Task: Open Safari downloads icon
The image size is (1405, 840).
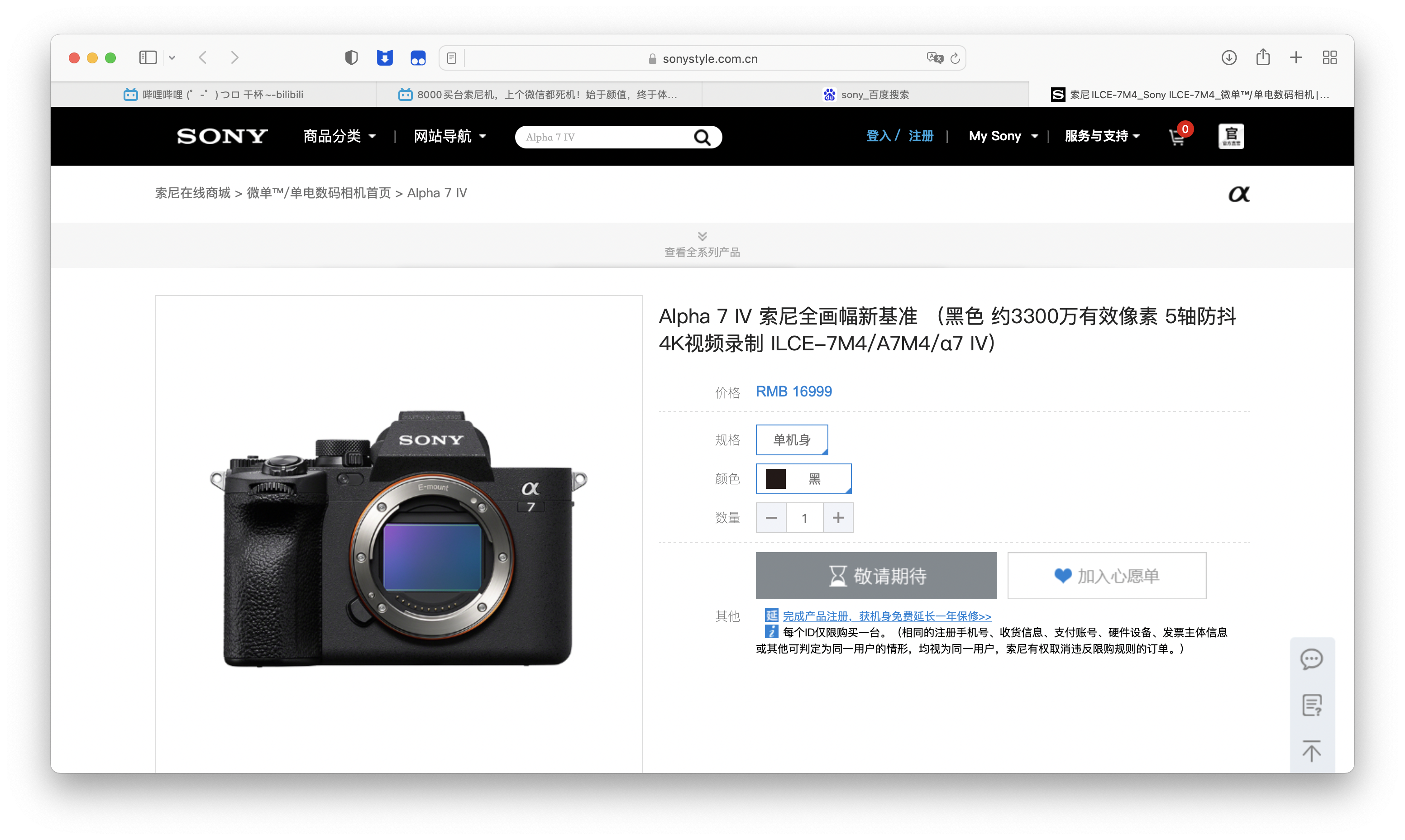Action: [1228, 58]
